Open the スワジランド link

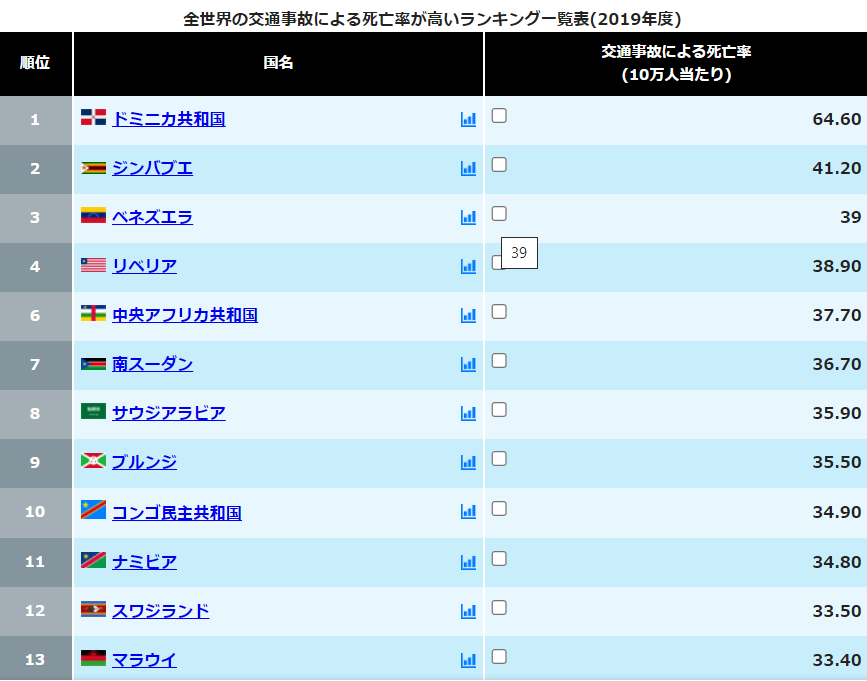pyautogui.click(x=160, y=611)
